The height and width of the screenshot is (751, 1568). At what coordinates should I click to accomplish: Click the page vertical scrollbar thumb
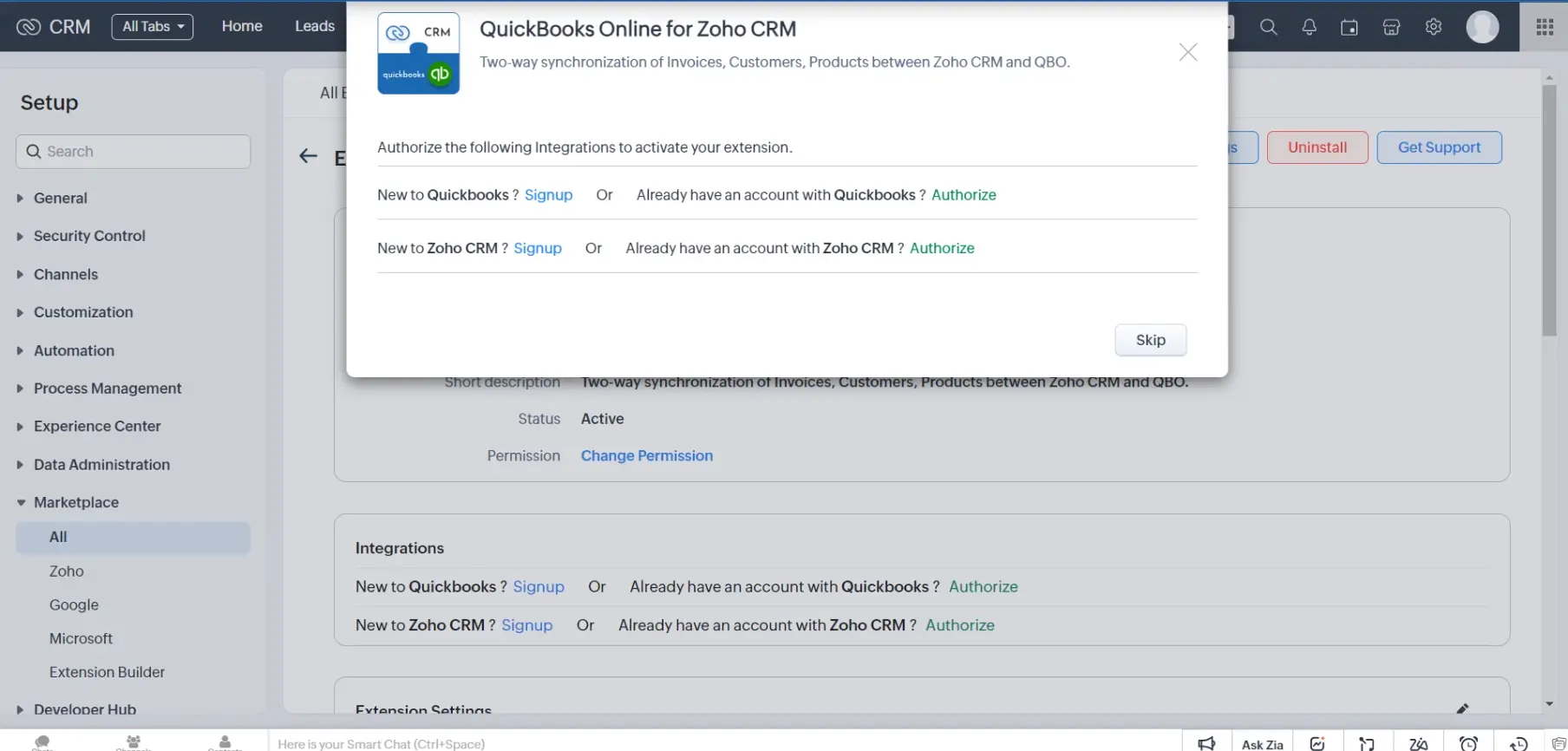coord(1550,211)
